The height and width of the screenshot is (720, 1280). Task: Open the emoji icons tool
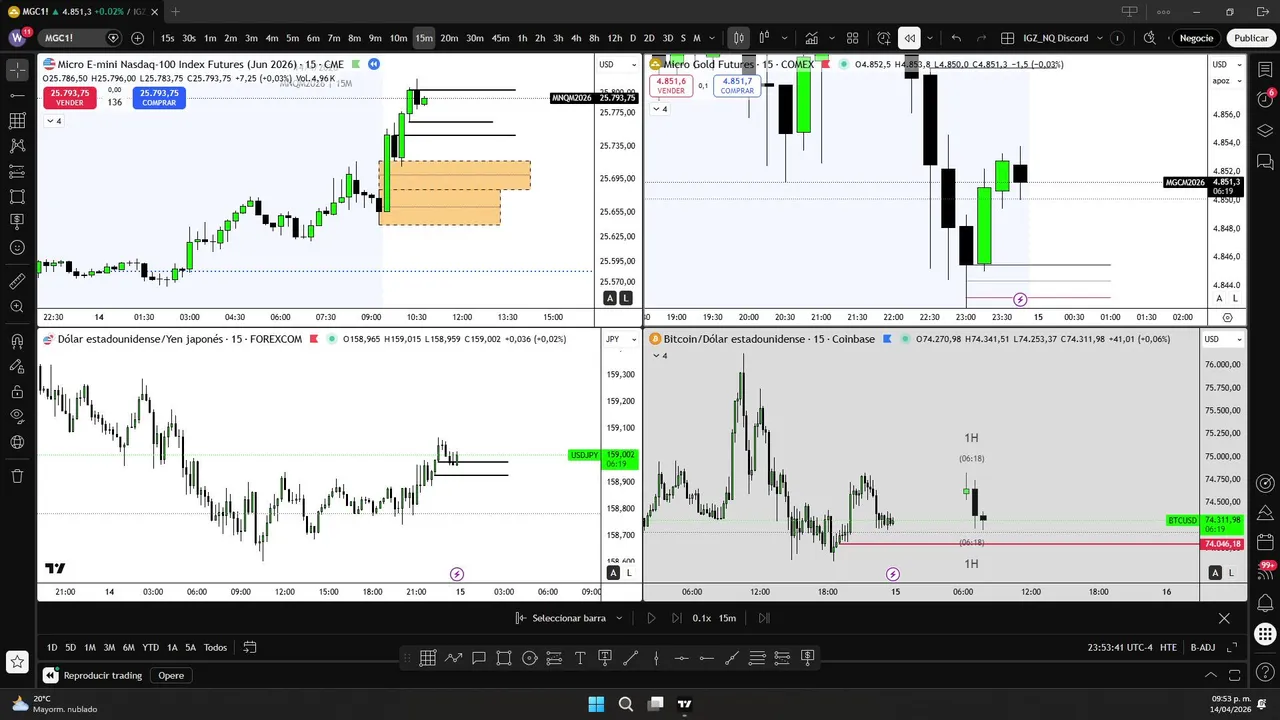[x=17, y=247]
